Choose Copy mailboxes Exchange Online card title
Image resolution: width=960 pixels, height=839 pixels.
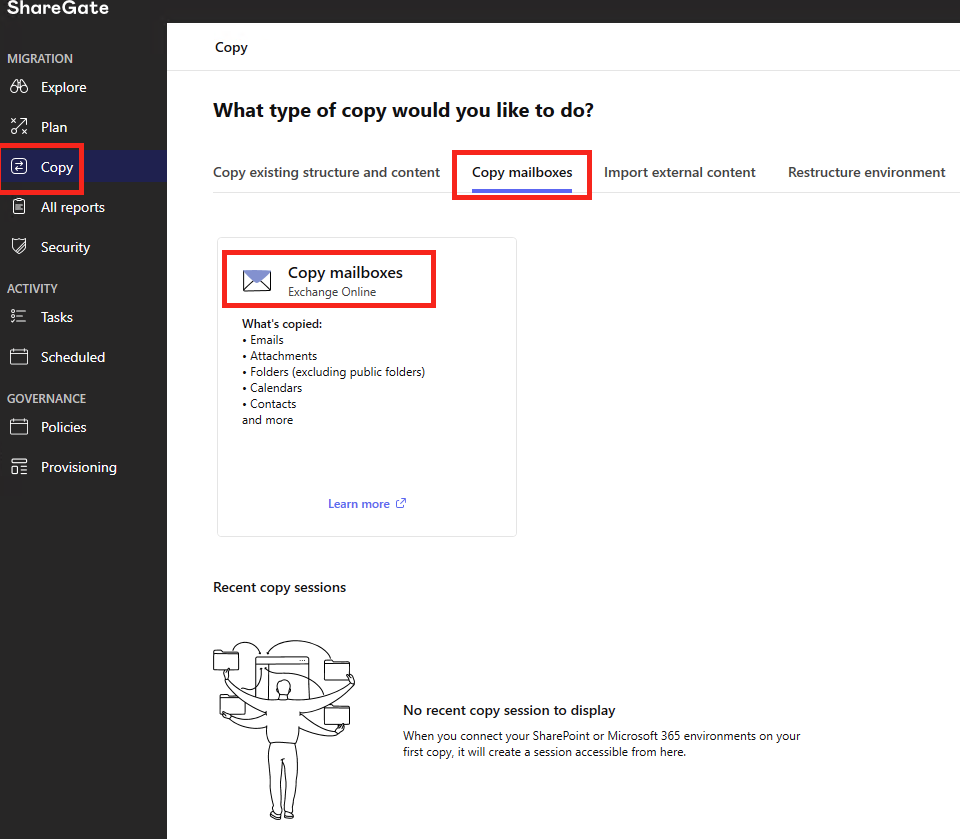coord(345,273)
